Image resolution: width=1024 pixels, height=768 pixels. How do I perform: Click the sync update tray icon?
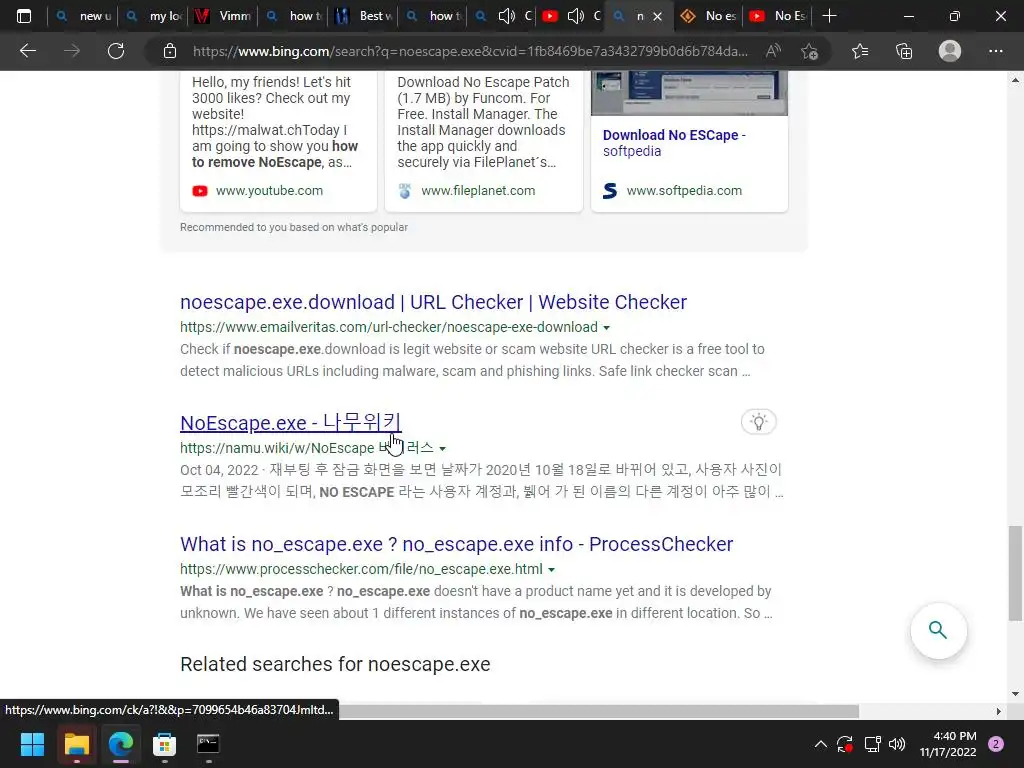[x=845, y=744]
